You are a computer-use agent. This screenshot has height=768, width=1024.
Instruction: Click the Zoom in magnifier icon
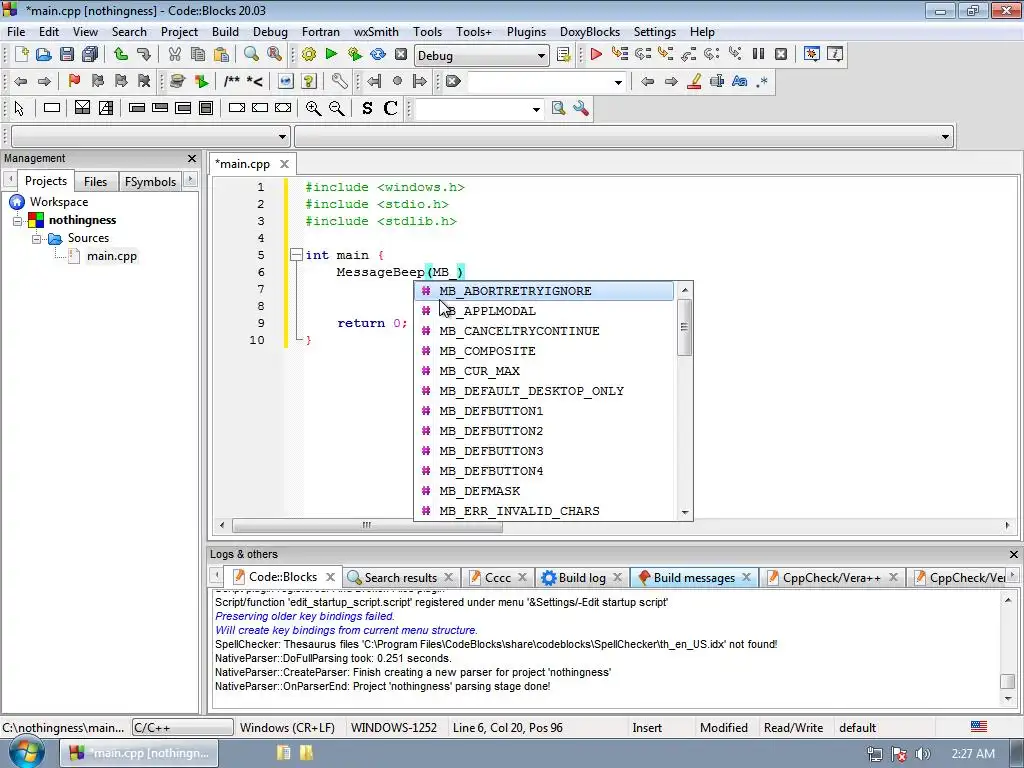[313, 108]
